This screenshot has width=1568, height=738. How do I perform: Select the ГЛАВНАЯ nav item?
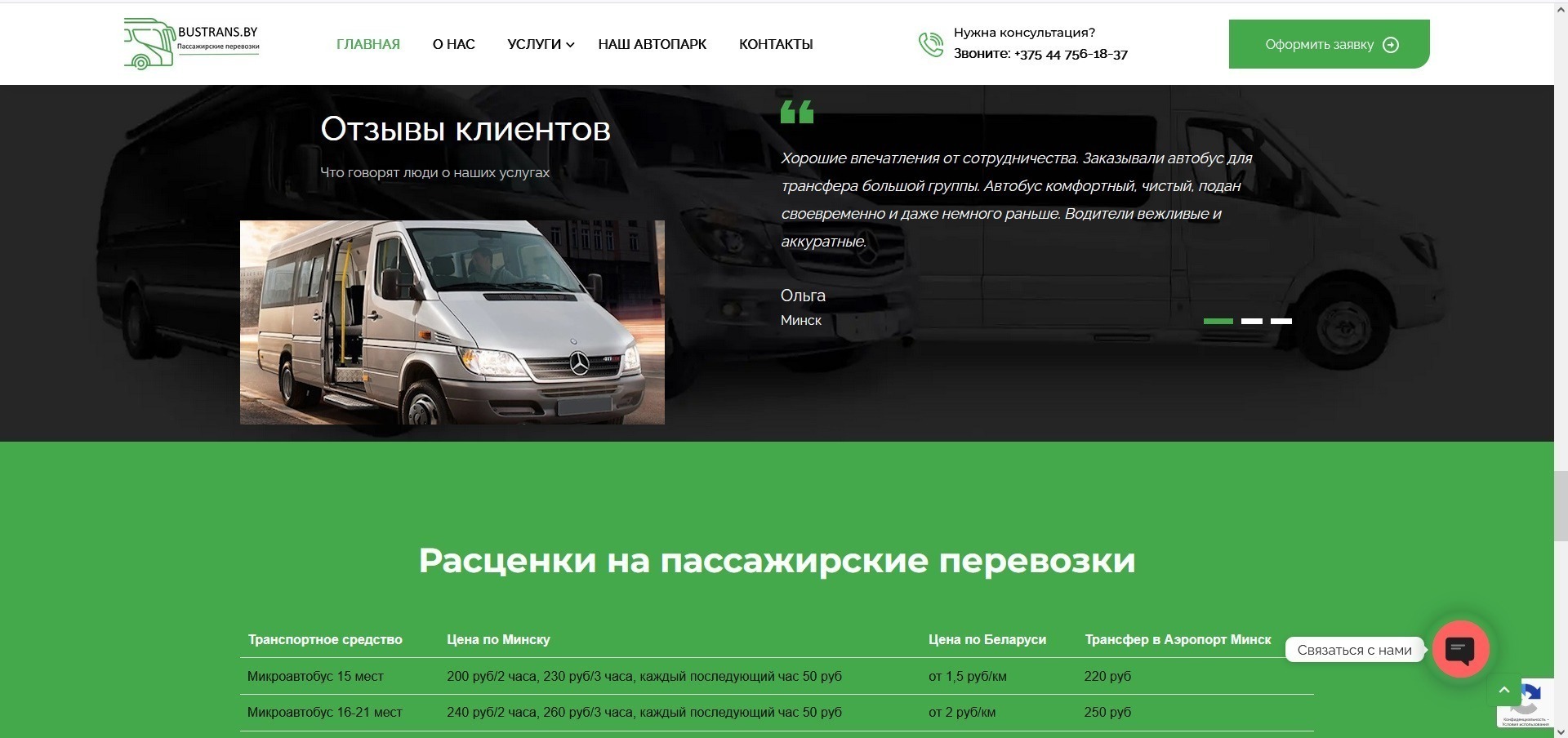point(367,45)
